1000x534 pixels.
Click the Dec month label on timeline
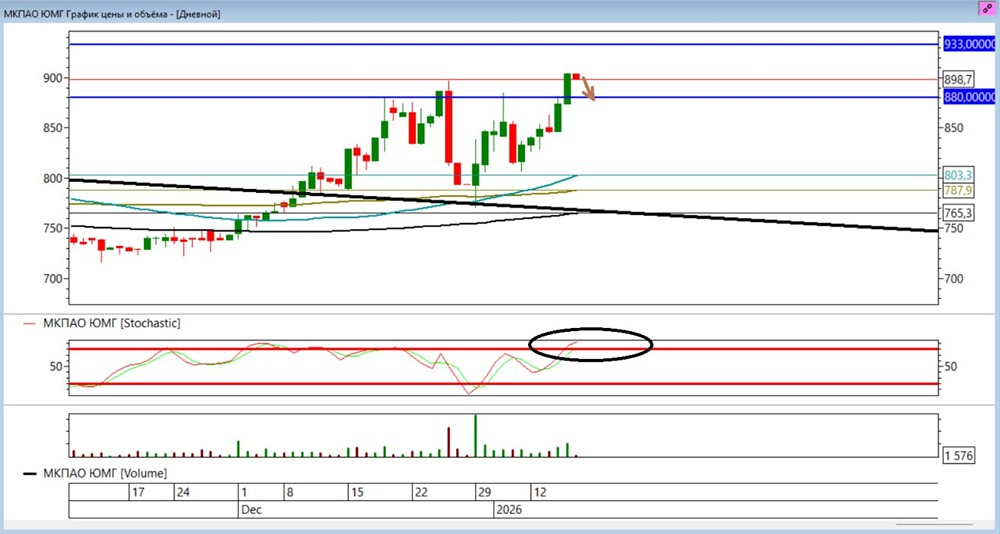click(x=251, y=510)
